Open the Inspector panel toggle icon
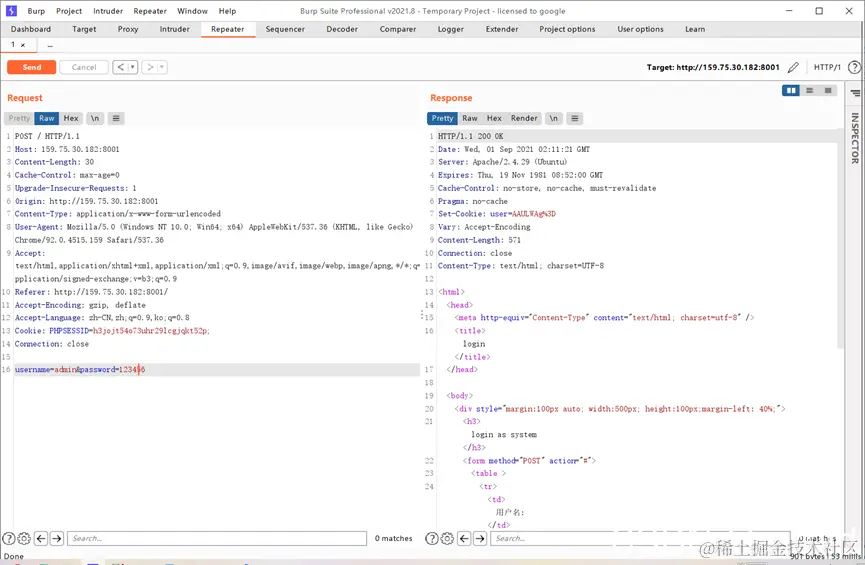The height and width of the screenshot is (565, 865). pyautogui.click(x=855, y=93)
